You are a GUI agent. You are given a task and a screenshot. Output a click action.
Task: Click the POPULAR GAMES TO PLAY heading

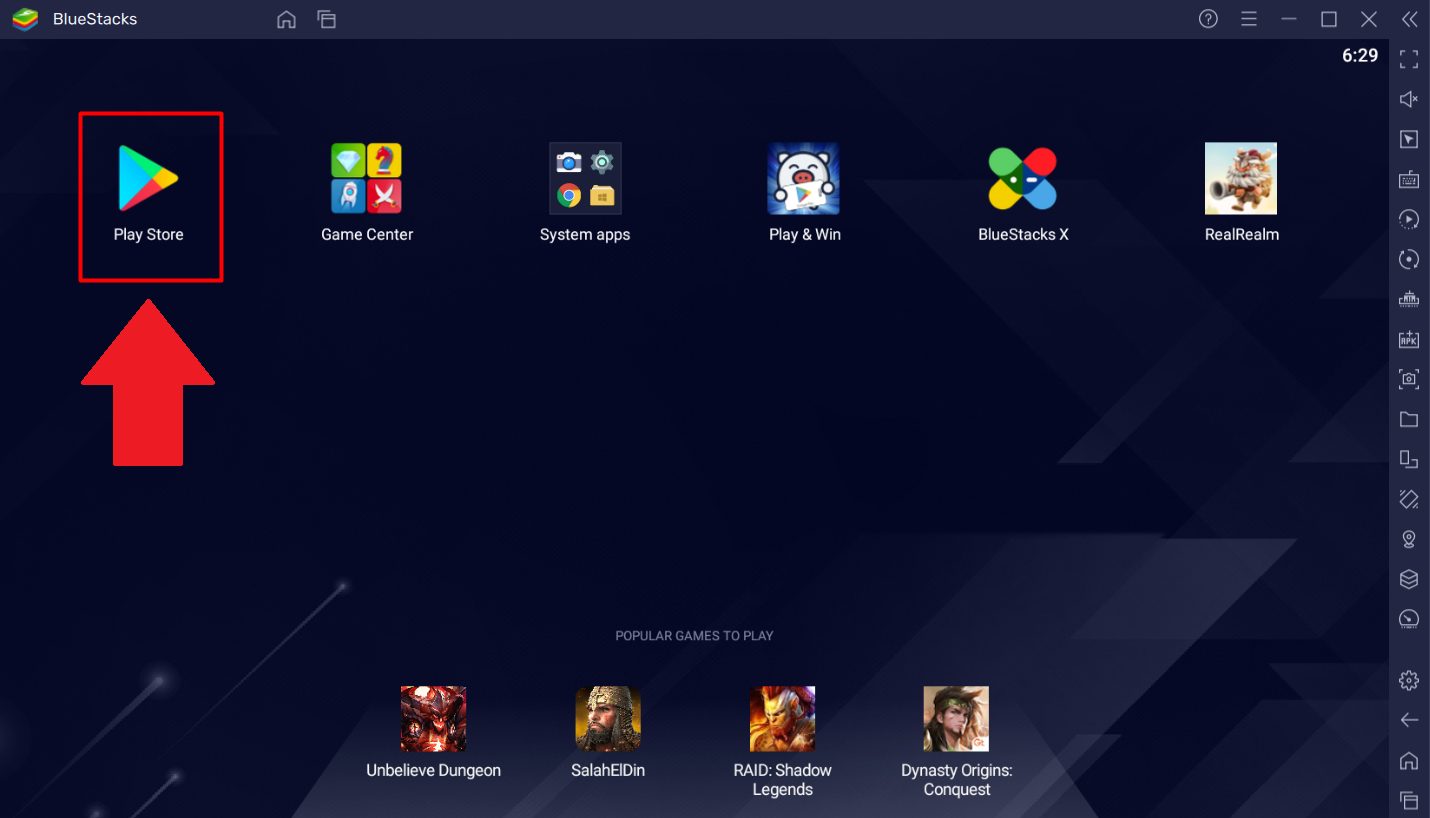pos(694,636)
